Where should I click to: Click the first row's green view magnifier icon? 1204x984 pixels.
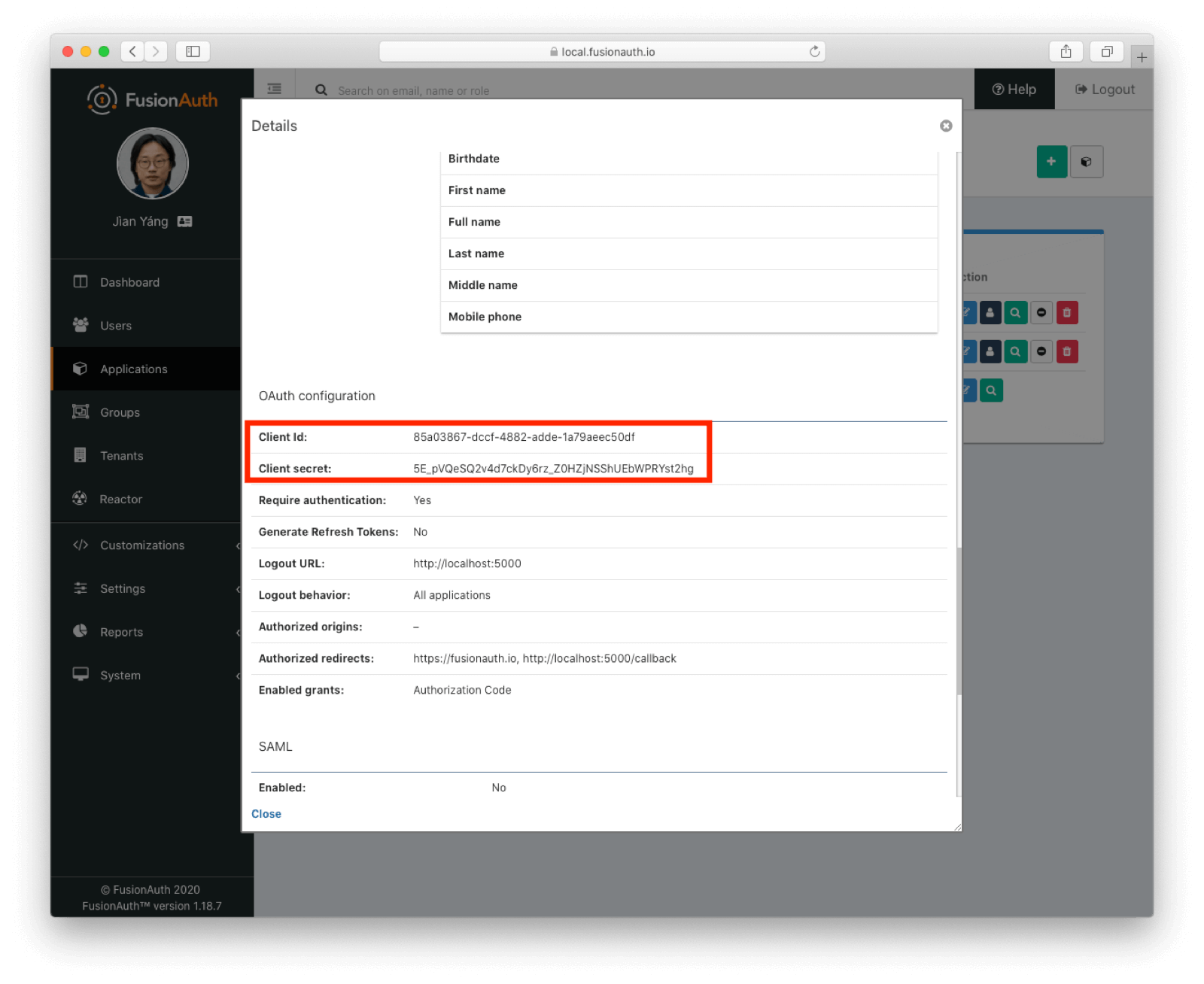click(1016, 313)
